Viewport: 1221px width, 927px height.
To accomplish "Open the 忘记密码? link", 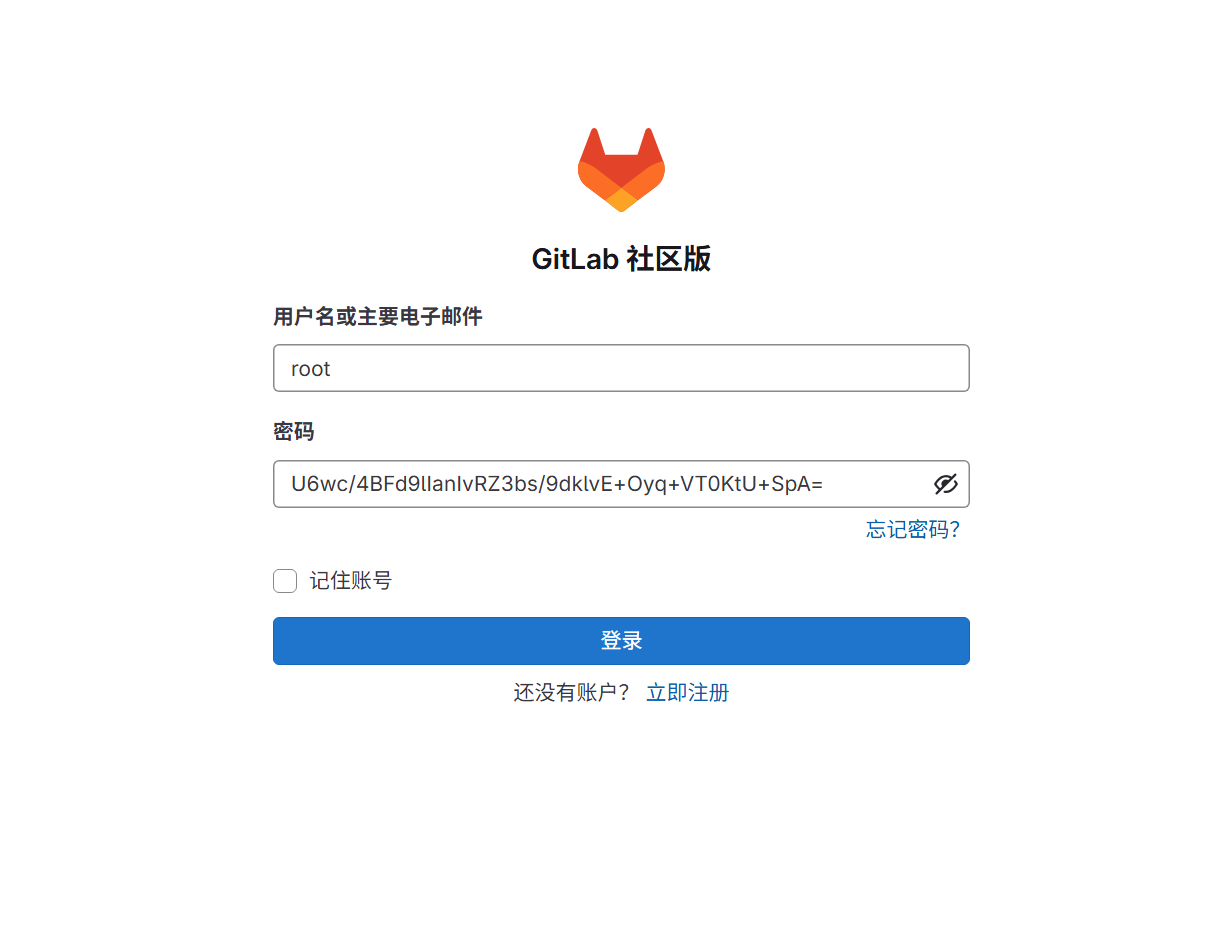I will coord(913,530).
